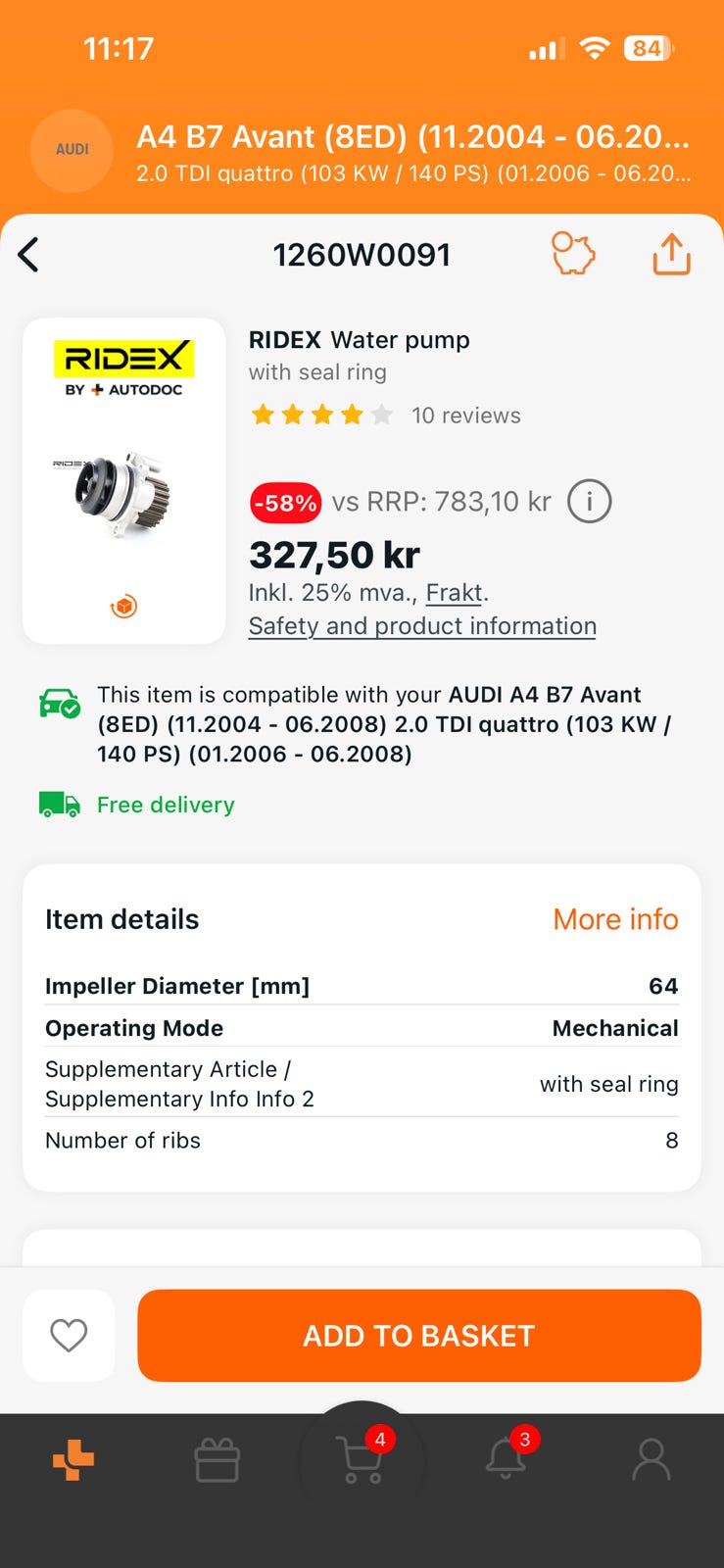Tap the AUDI vehicle badge

(x=72, y=150)
